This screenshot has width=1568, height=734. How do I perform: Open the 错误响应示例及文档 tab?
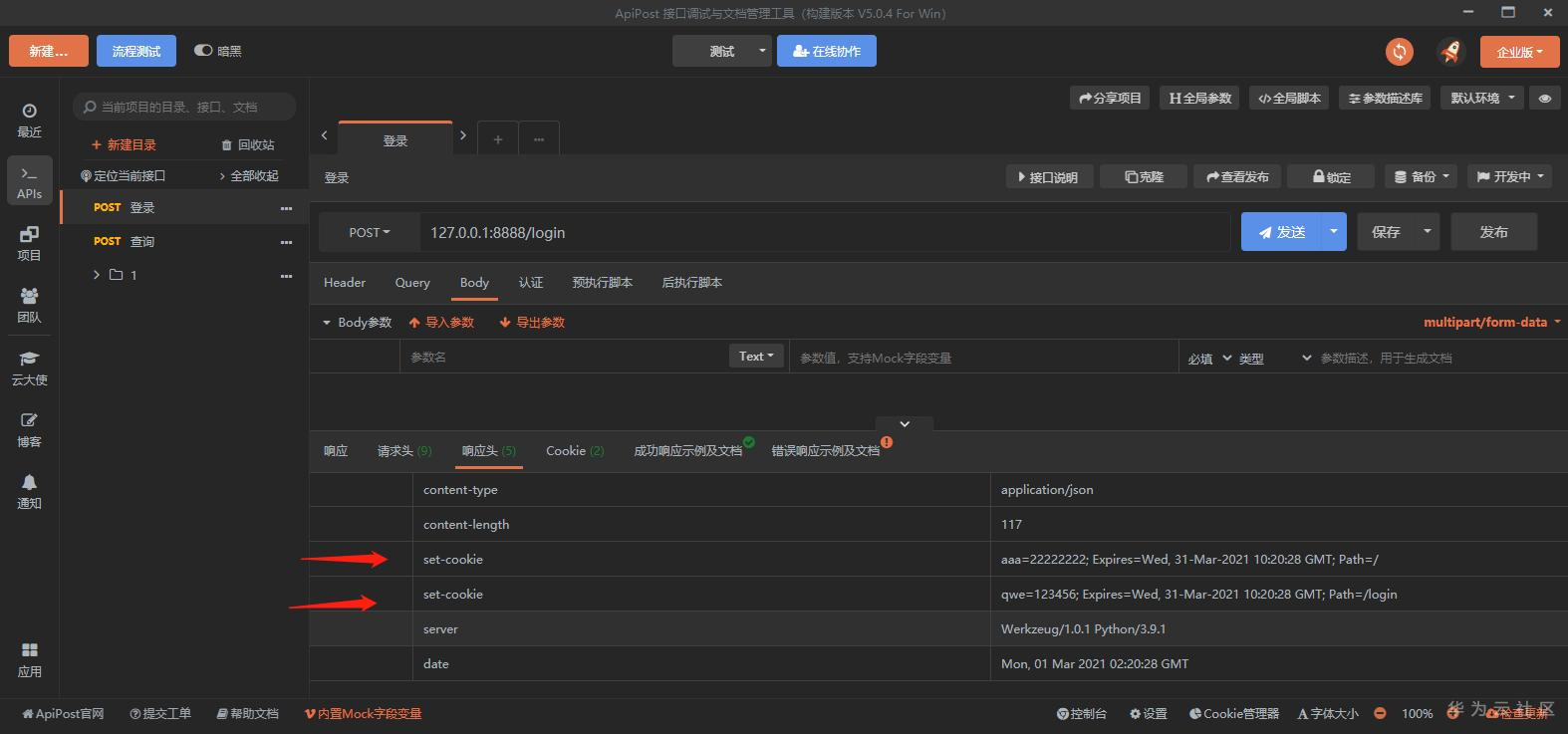click(x=826, y=450)
